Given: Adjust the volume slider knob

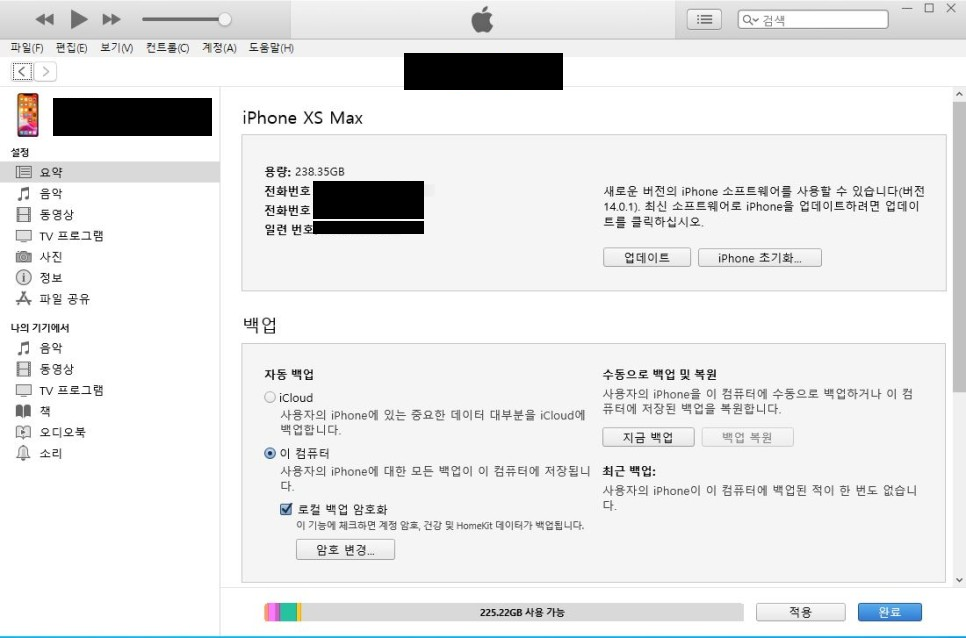Looking at the screenshot, I should [225, 19].
